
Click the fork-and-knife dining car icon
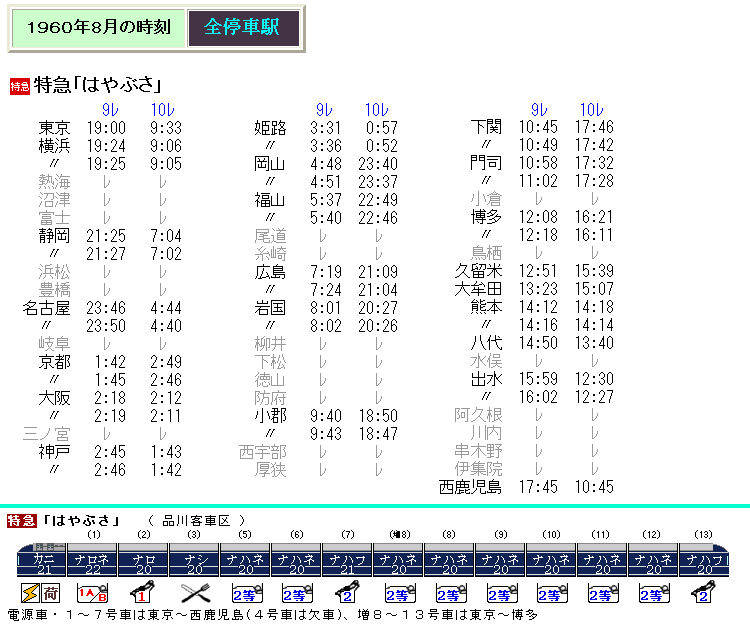195,593
